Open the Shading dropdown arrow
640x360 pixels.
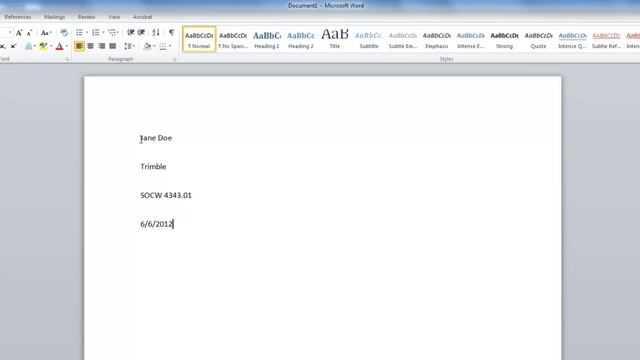(x=154, y=46)
